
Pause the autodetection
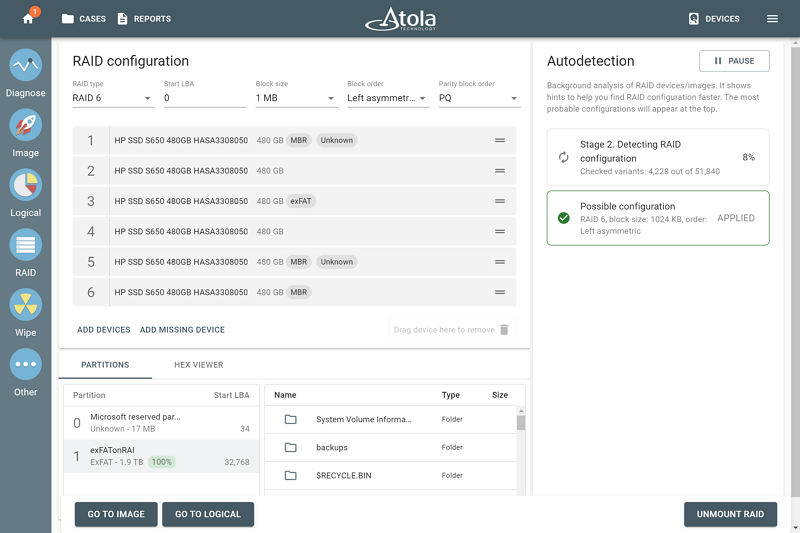click(x=734, y=61)
